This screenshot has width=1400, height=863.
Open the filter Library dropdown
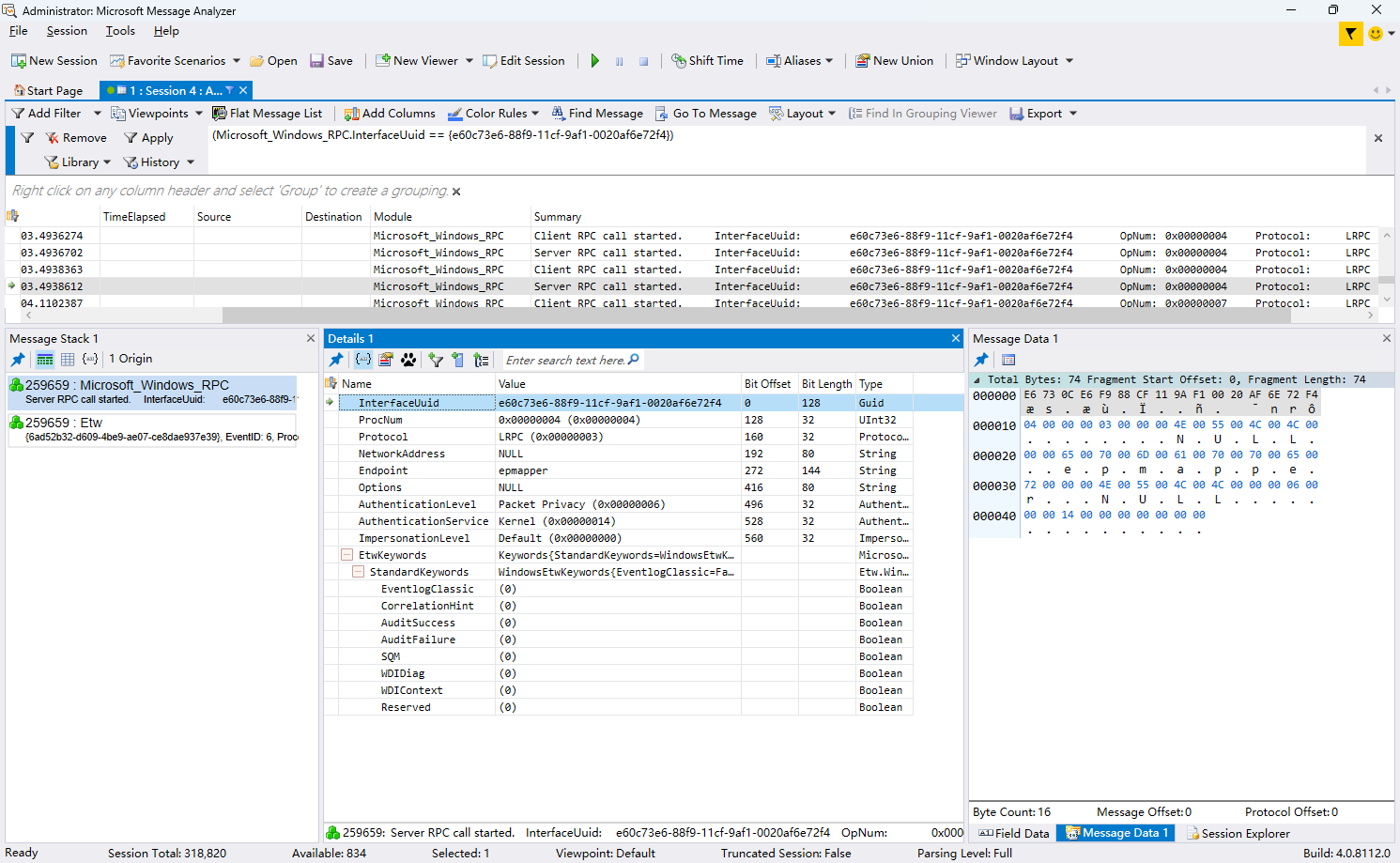[79, 162]
